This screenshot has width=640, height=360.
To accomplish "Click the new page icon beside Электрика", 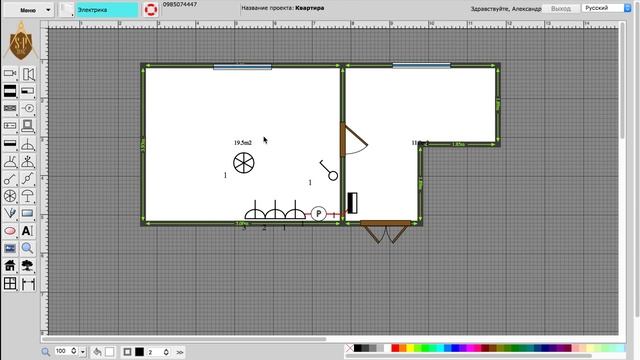I will click(66, 9).
